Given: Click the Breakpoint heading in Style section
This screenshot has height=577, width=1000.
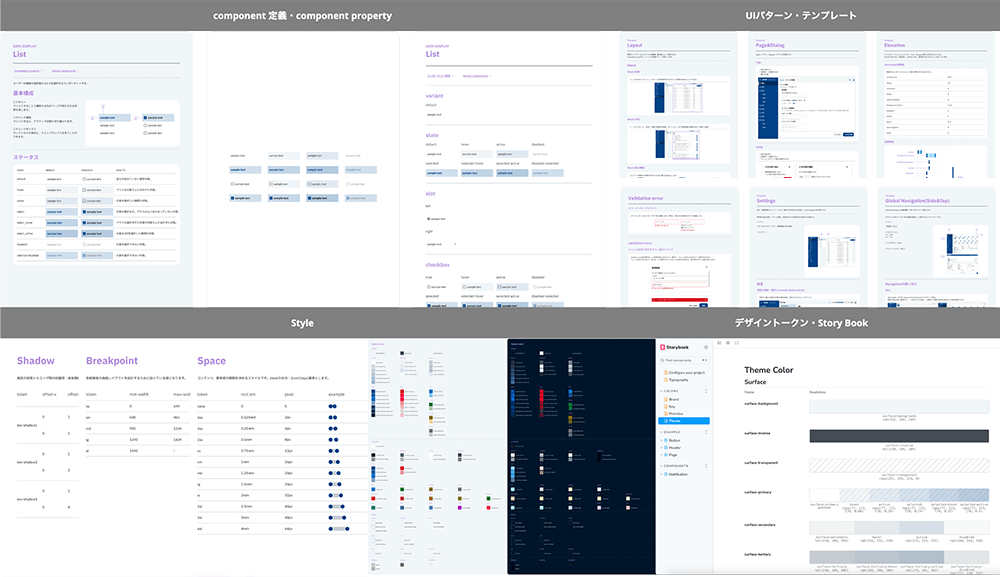Looking at the screenshot, I should coord(112,361).
